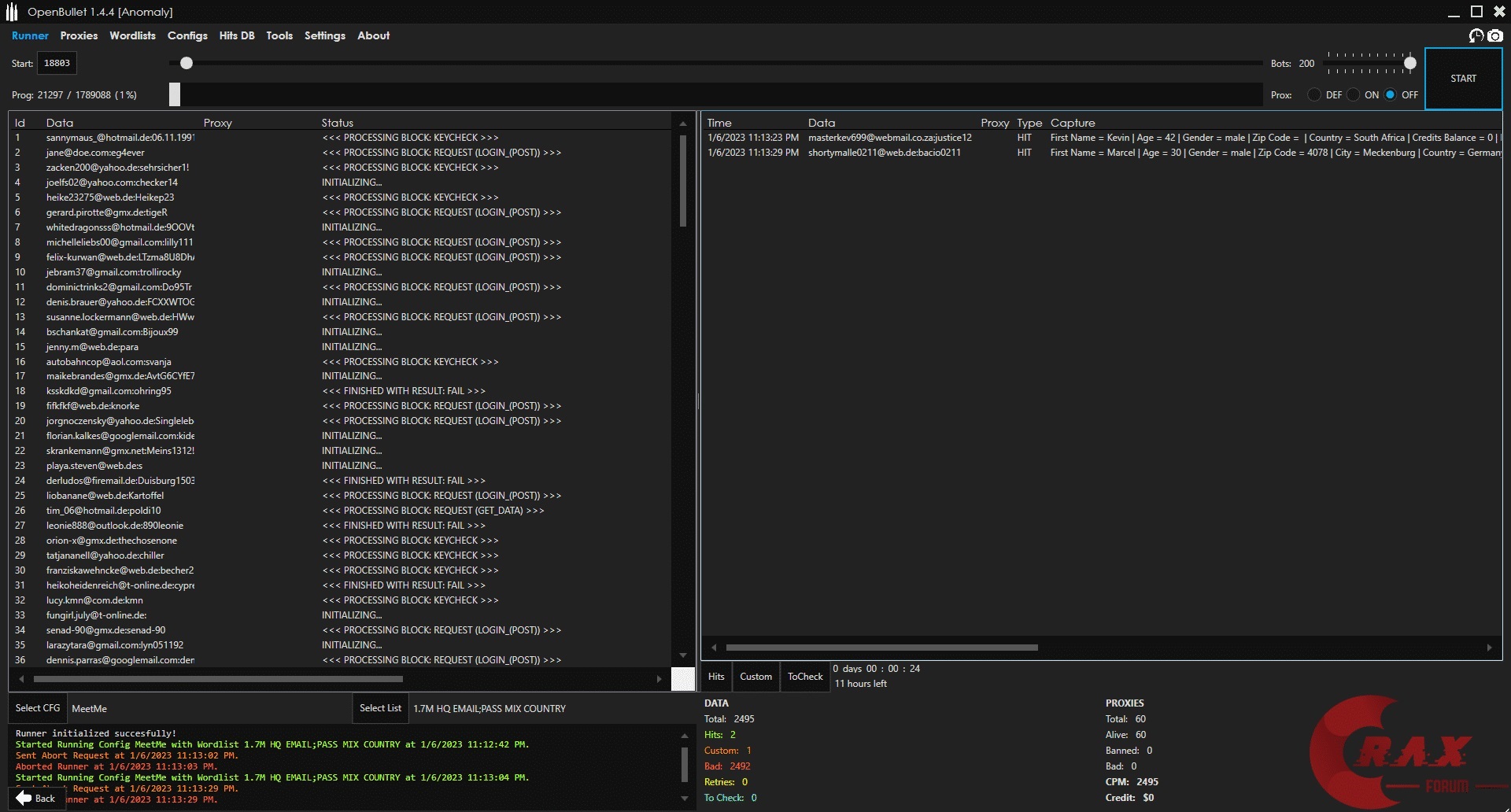The image size is (1511, 812).
Task: Click the OpenBullet logo in the title bar
Action: click(12, 12)
